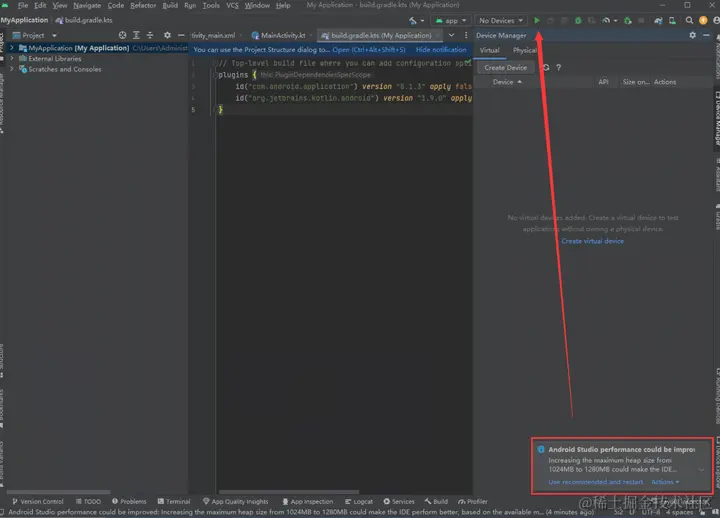Open Profiler tool window
Viewport: 720px width, 518px height.
tap(472, 501)
